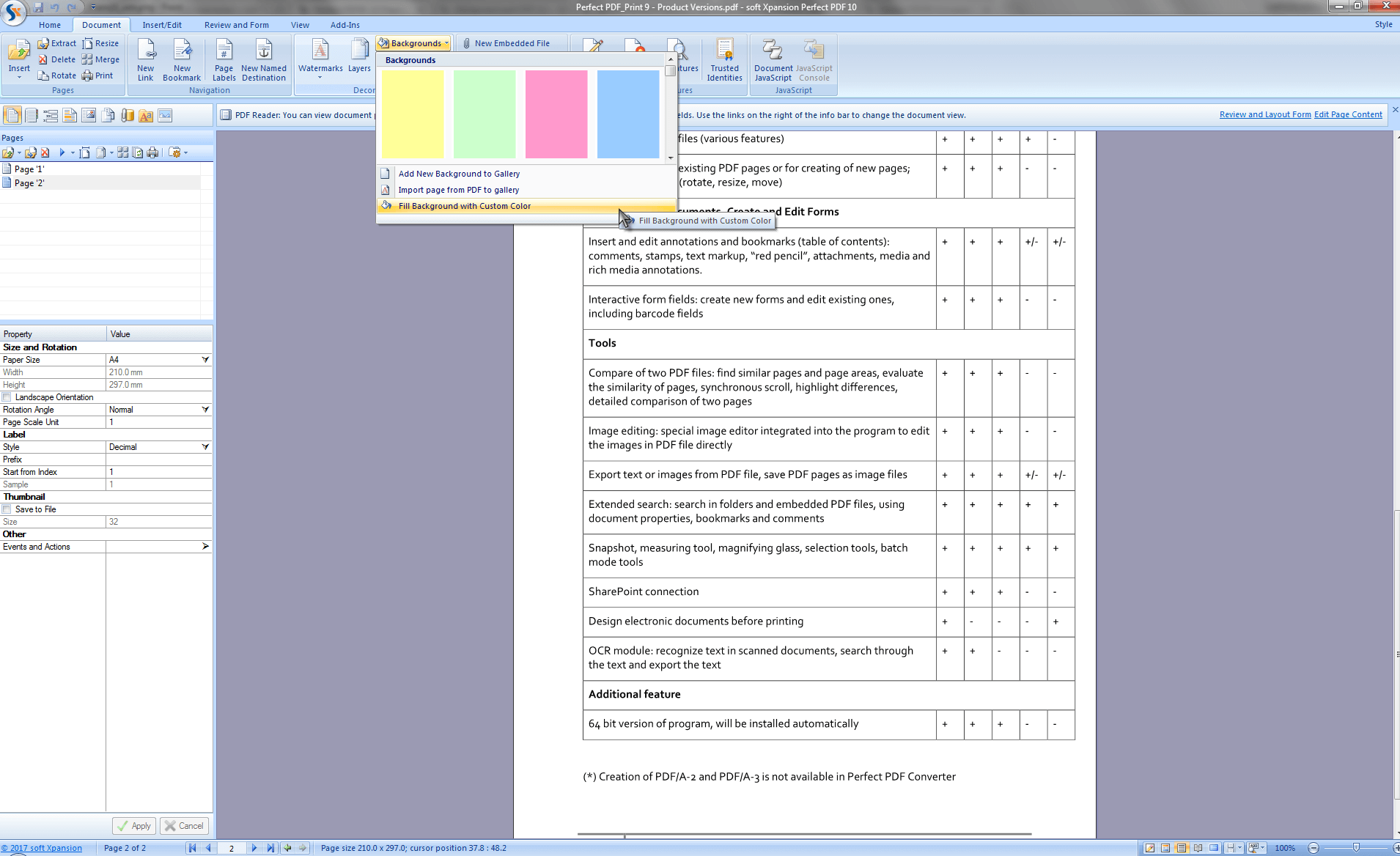
Task: Switch to Insert/Edit ribbon tab
Action: point(162,25)
